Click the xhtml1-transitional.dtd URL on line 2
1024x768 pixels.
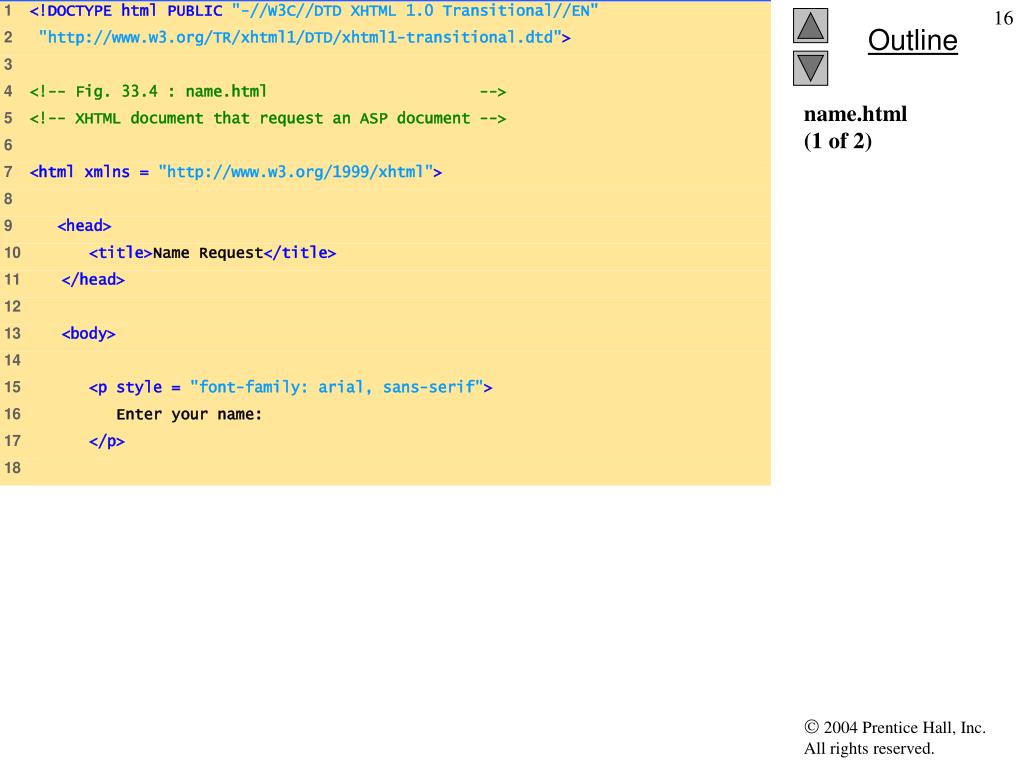coord(304,37)
